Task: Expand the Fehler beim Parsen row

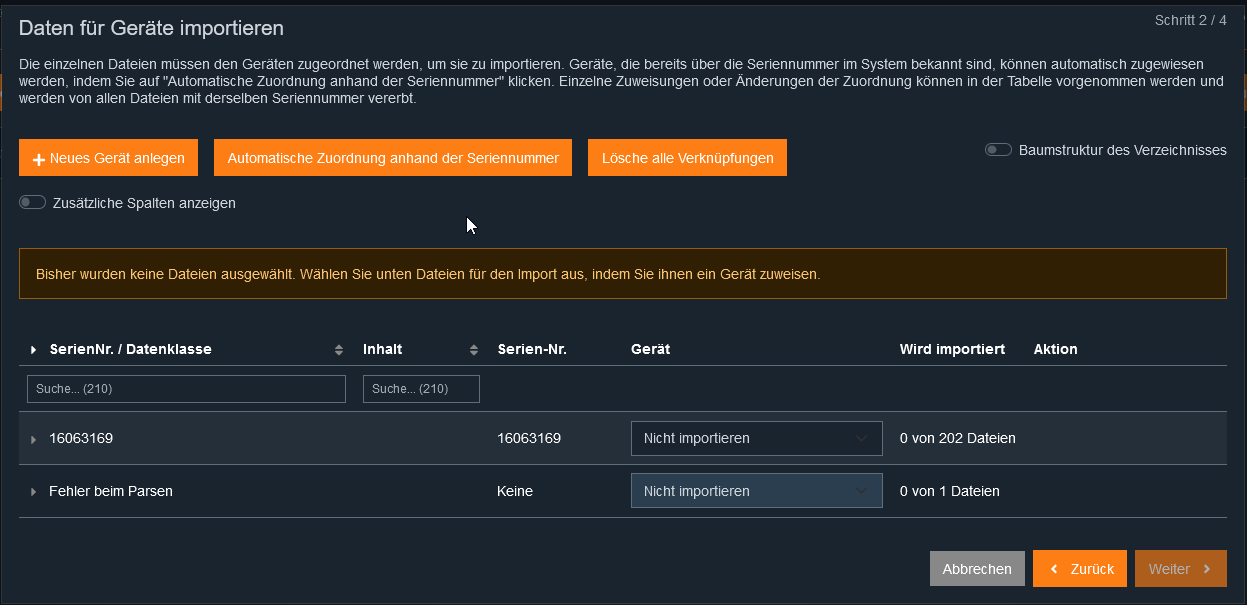Action: [x=34, y=492]
